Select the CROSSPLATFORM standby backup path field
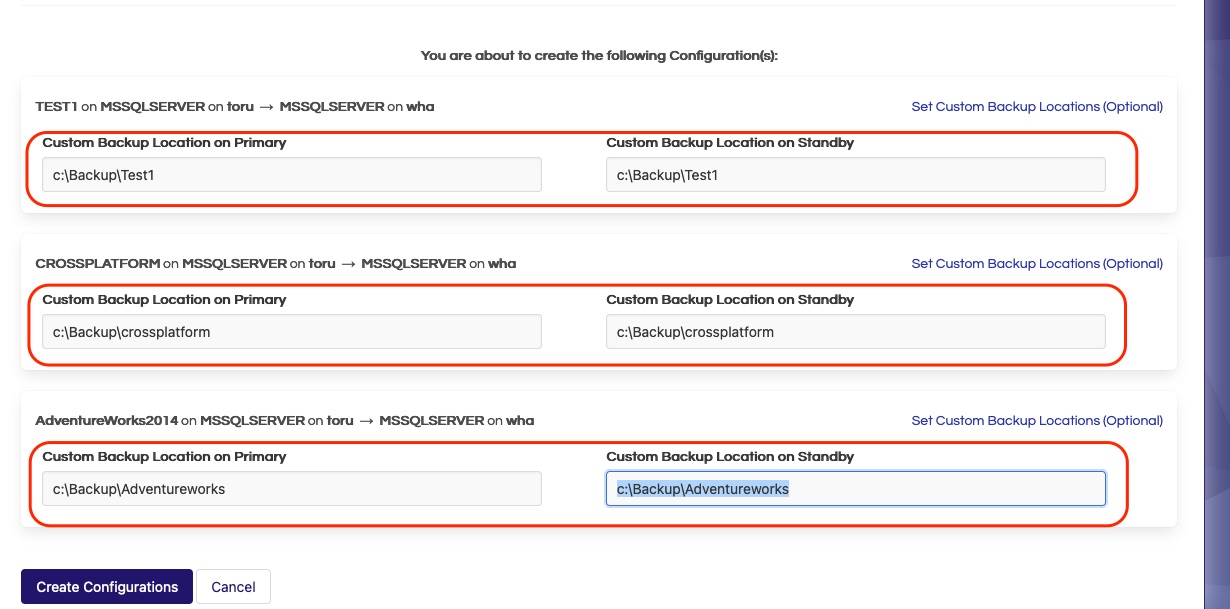Screen dimensions: 1230x609 pos(855,331)
